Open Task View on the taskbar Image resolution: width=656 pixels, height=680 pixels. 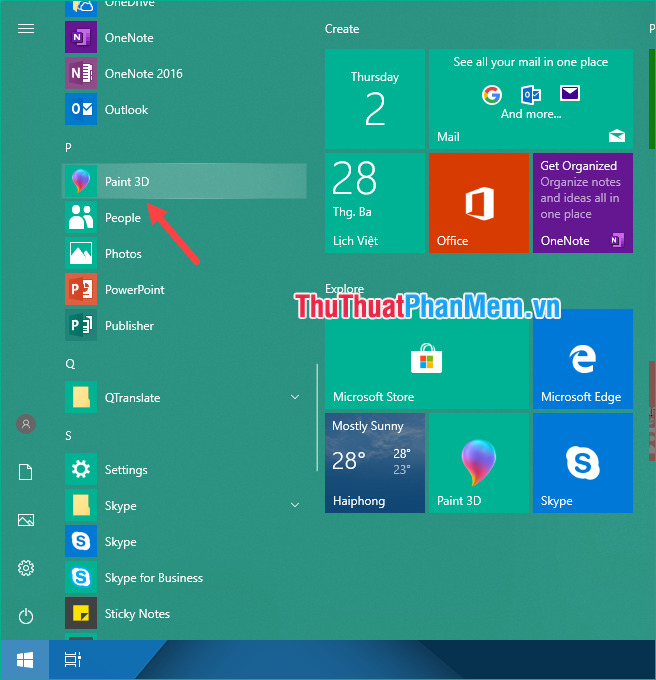73,659
